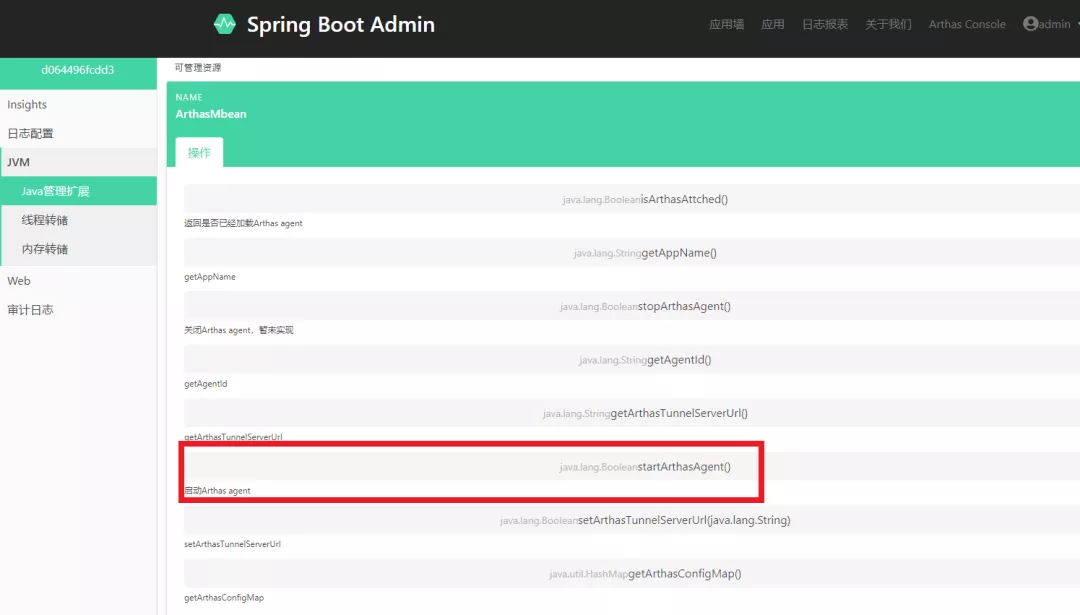
Task: Select Java管理扩展 in the sidebar
Action: pos(56,191)
